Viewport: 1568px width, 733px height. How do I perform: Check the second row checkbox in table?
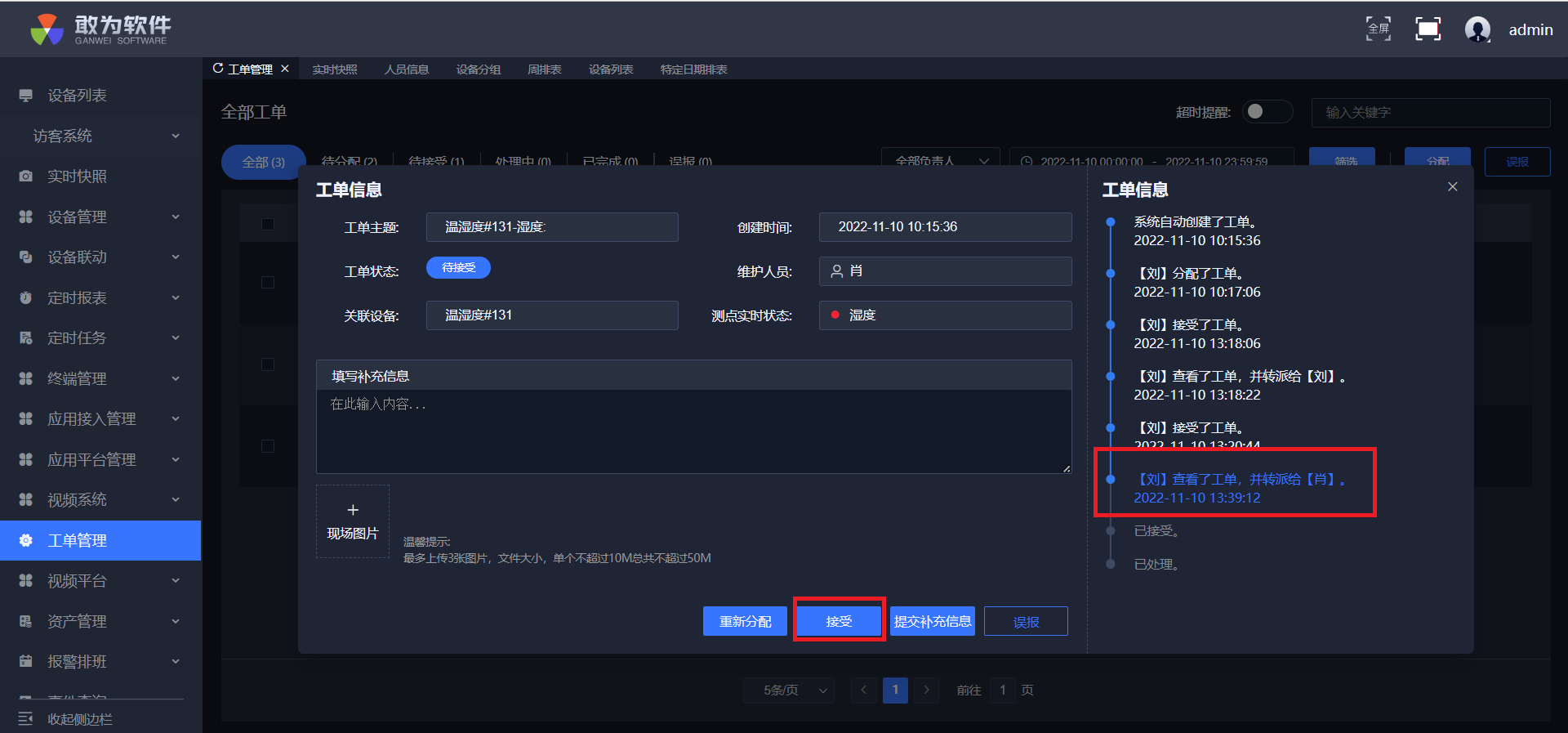(268, 364)
